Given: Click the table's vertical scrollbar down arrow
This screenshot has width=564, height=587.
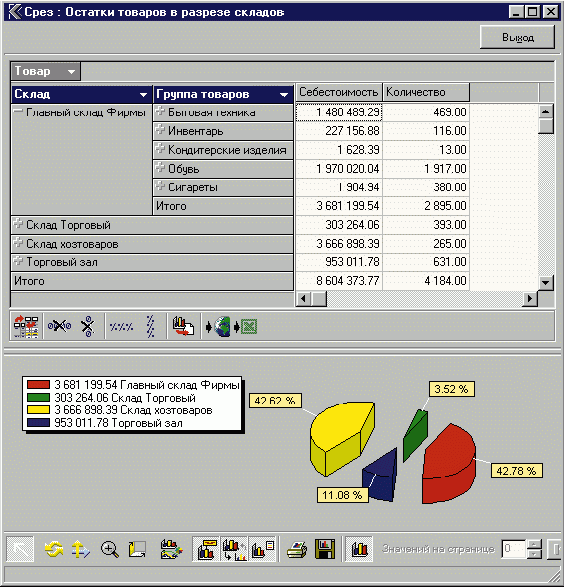Looking at the screenshot, I should [546, 283].
